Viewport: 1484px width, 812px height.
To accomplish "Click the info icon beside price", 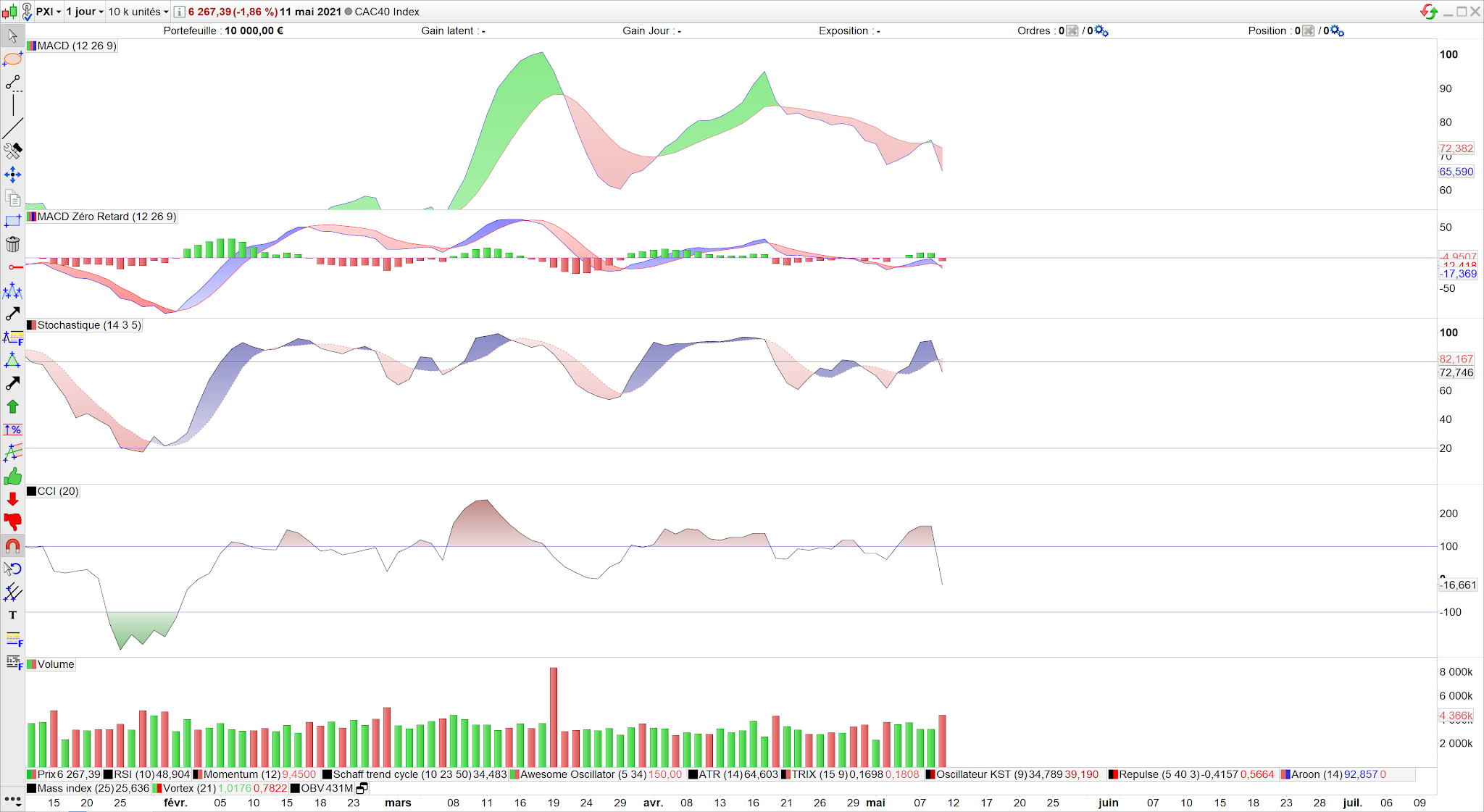I will [x=179, y=12].
